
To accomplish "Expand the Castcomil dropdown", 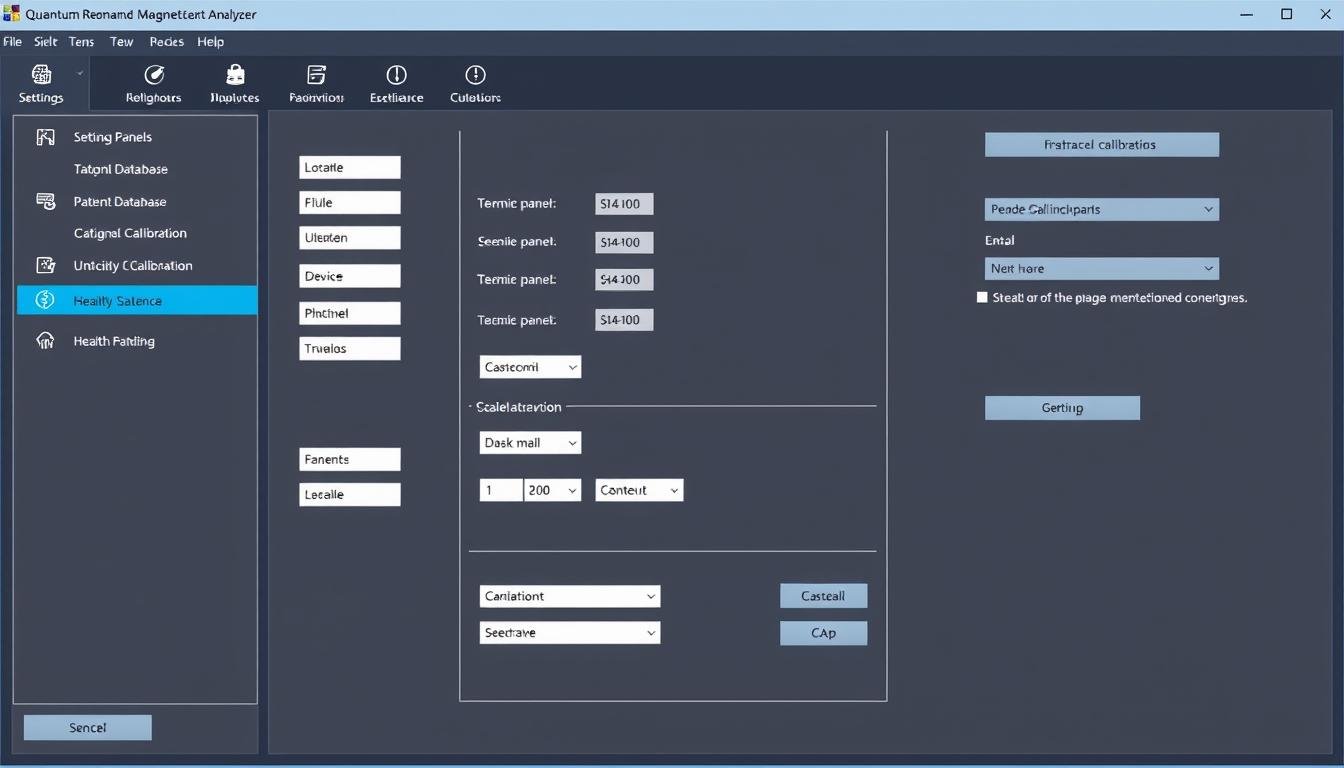I will pos(530,367).
